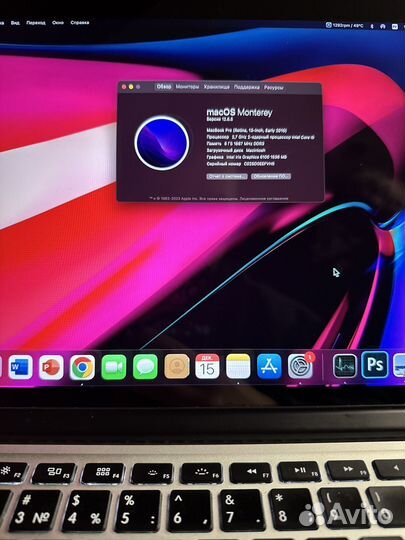405x540 pixels.
Task: Click the macOS Monterey title text
Action: pos(239,112)
